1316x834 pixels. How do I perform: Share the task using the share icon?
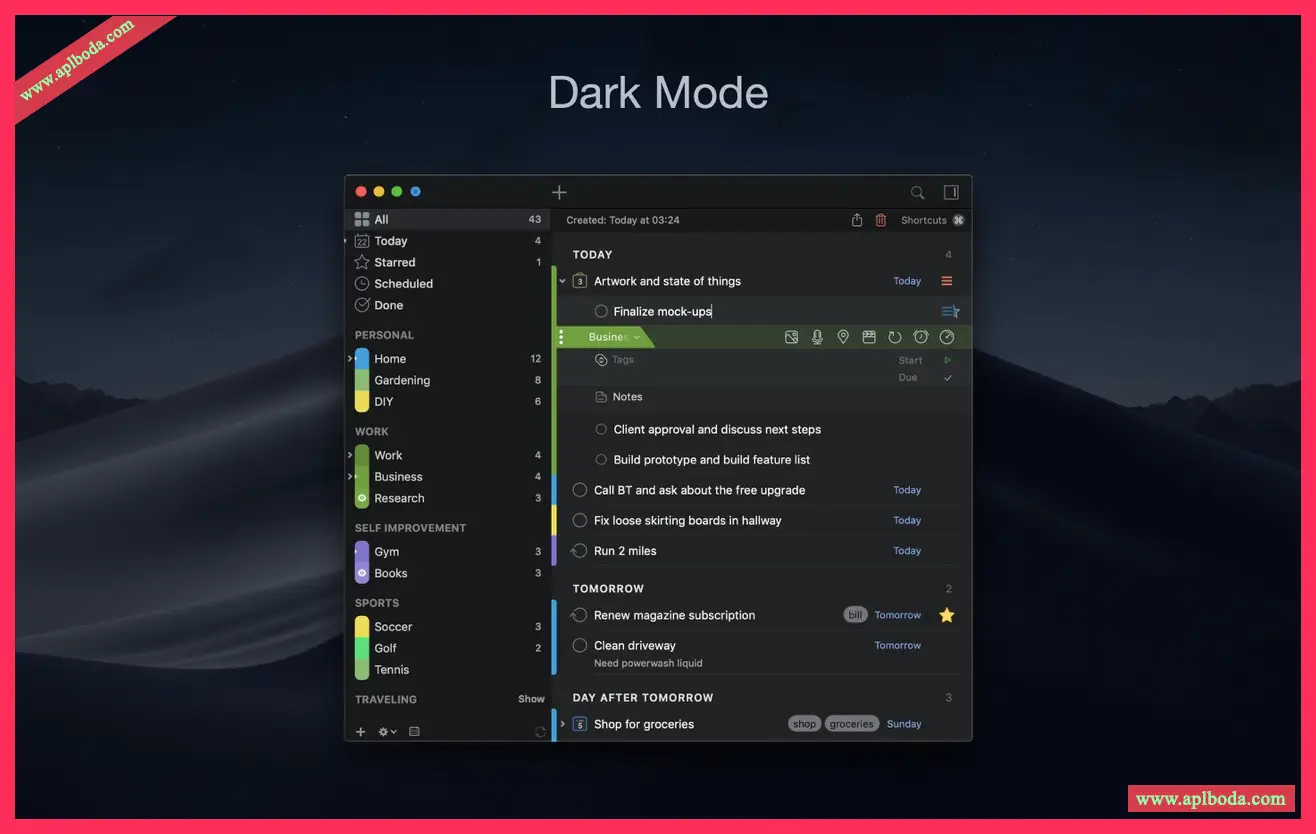[857, 220]
